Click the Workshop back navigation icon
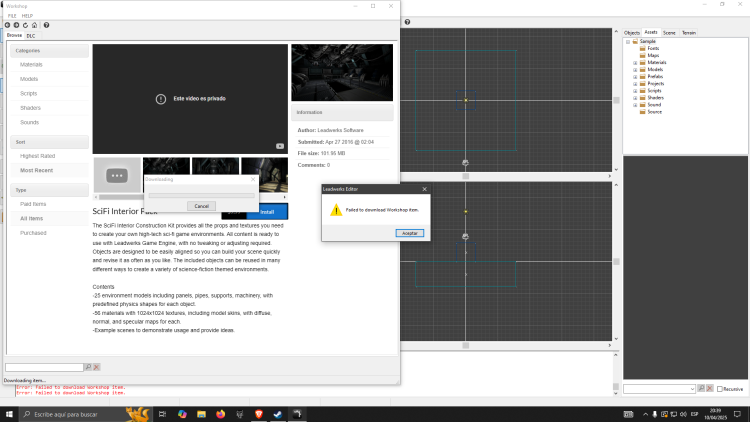The width and height of the screenshot is (750, 422). pyautogui.click(x=9, y=25)
